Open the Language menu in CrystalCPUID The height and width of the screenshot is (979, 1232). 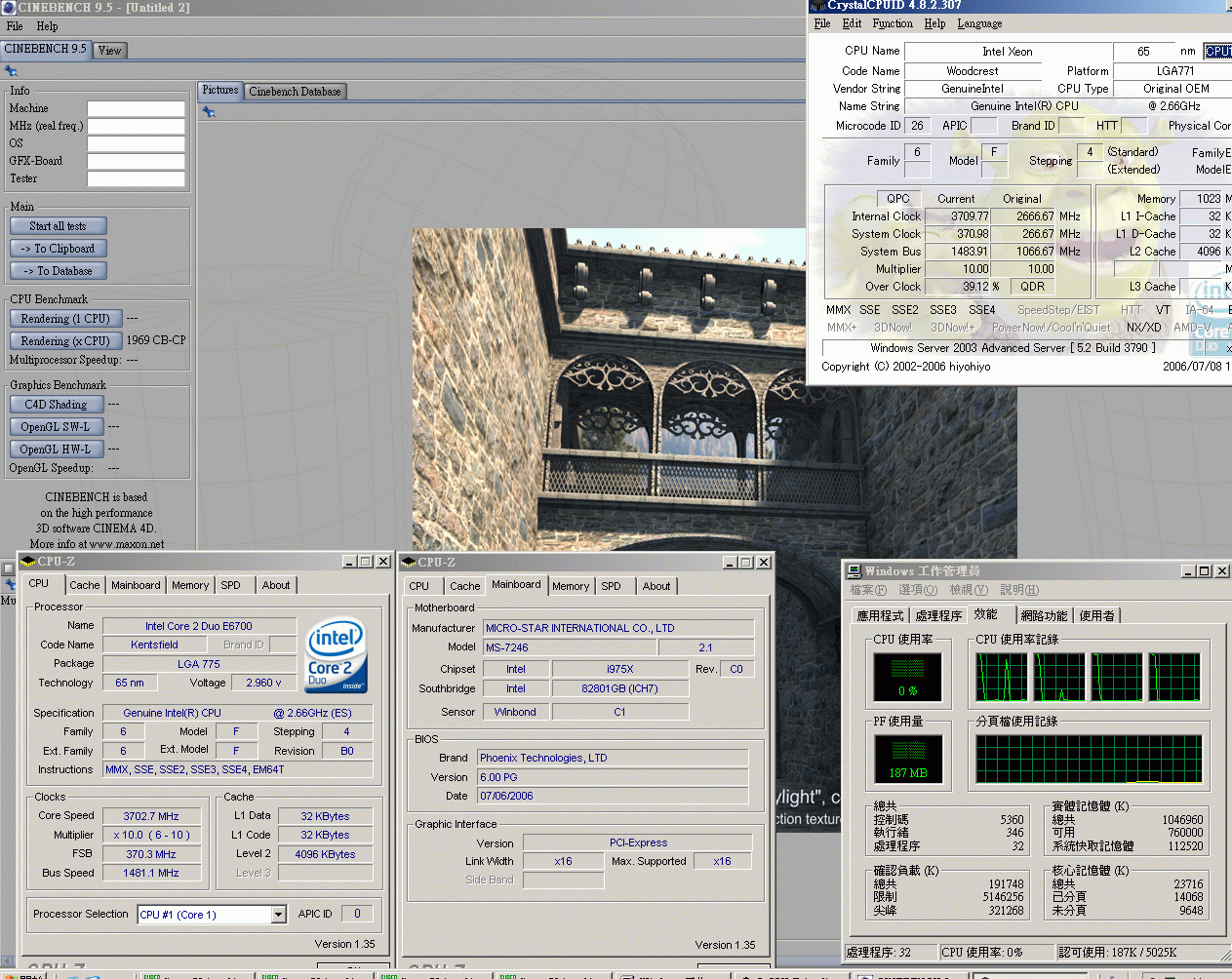click(x=979, y=23)
